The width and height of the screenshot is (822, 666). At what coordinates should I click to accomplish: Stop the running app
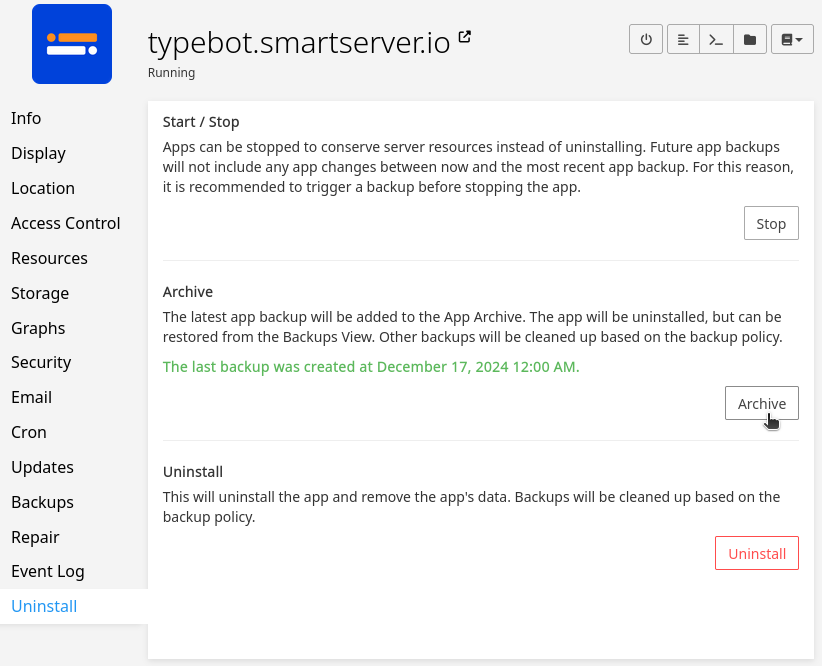(771, 224)
